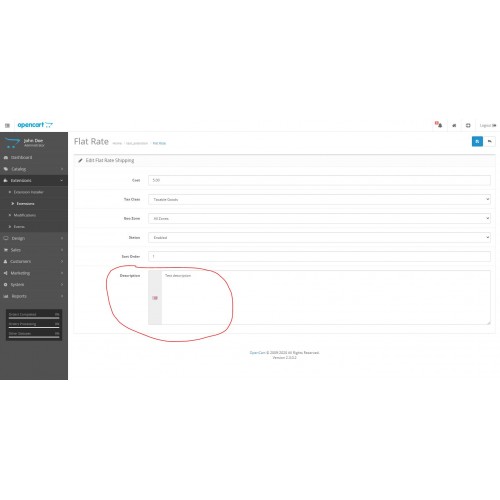Click the blue Save button
Image resolution: width=500 pixels, height=500 pixels.
[x=477, y=141]
